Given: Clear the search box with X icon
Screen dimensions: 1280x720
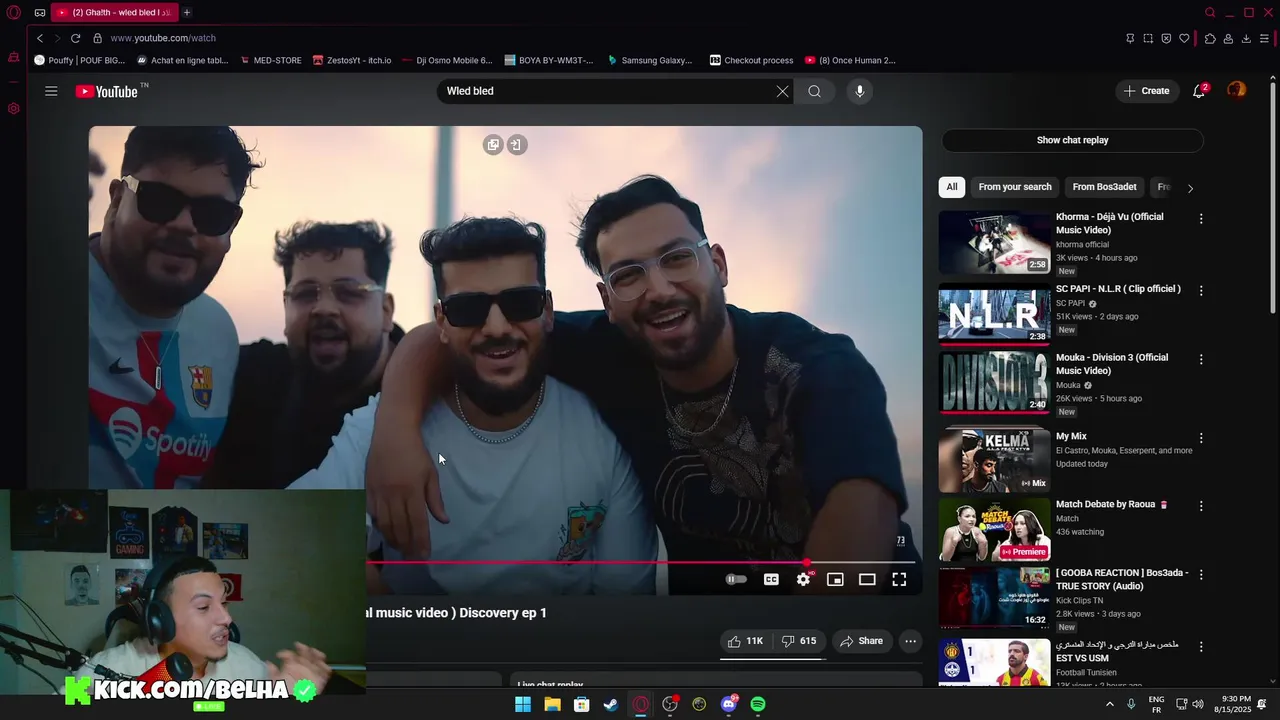Looking at the screenshot, I should point(782,91).
